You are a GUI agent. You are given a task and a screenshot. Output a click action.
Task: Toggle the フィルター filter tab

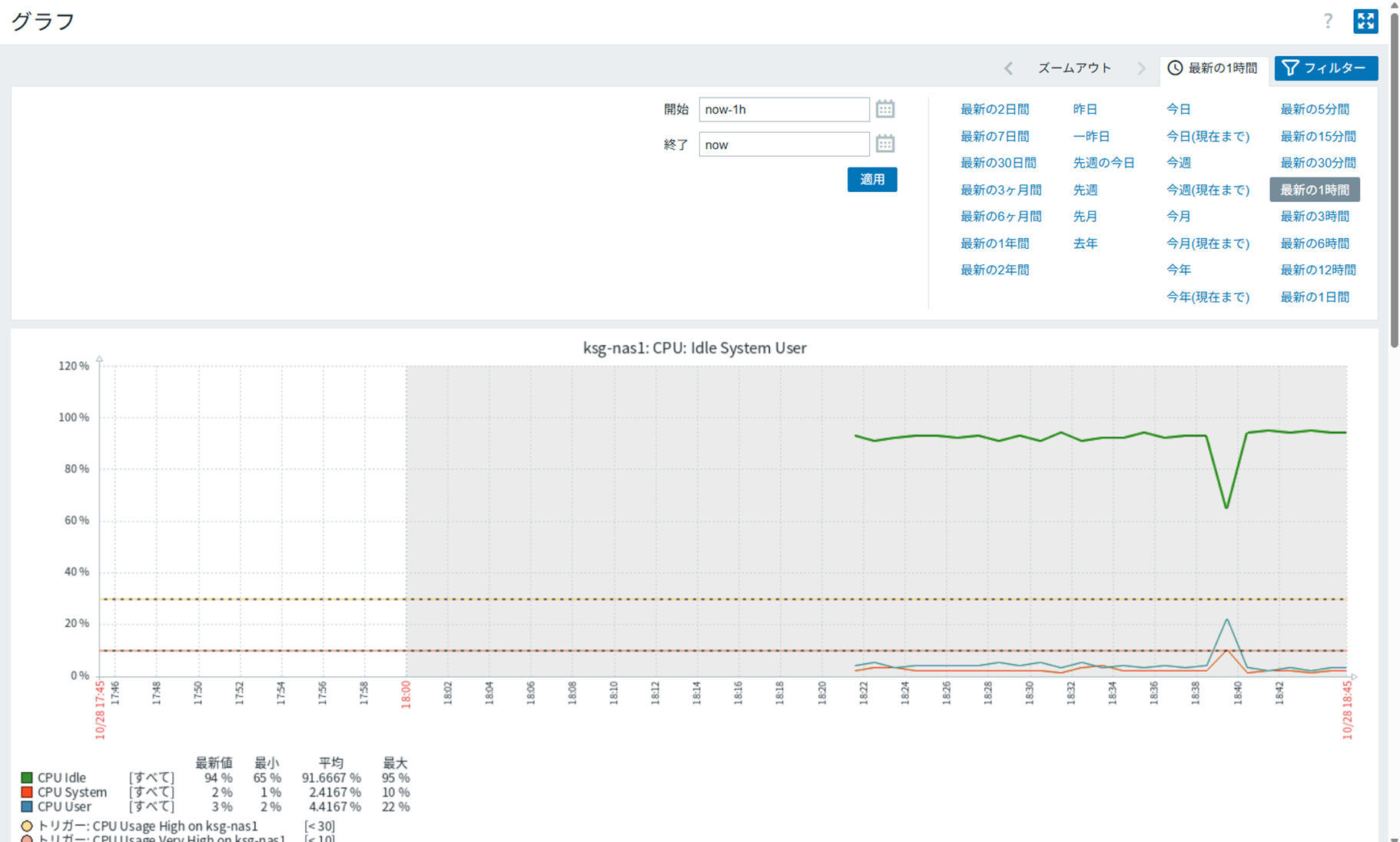pyautogui.click(x=1325, y=68)
